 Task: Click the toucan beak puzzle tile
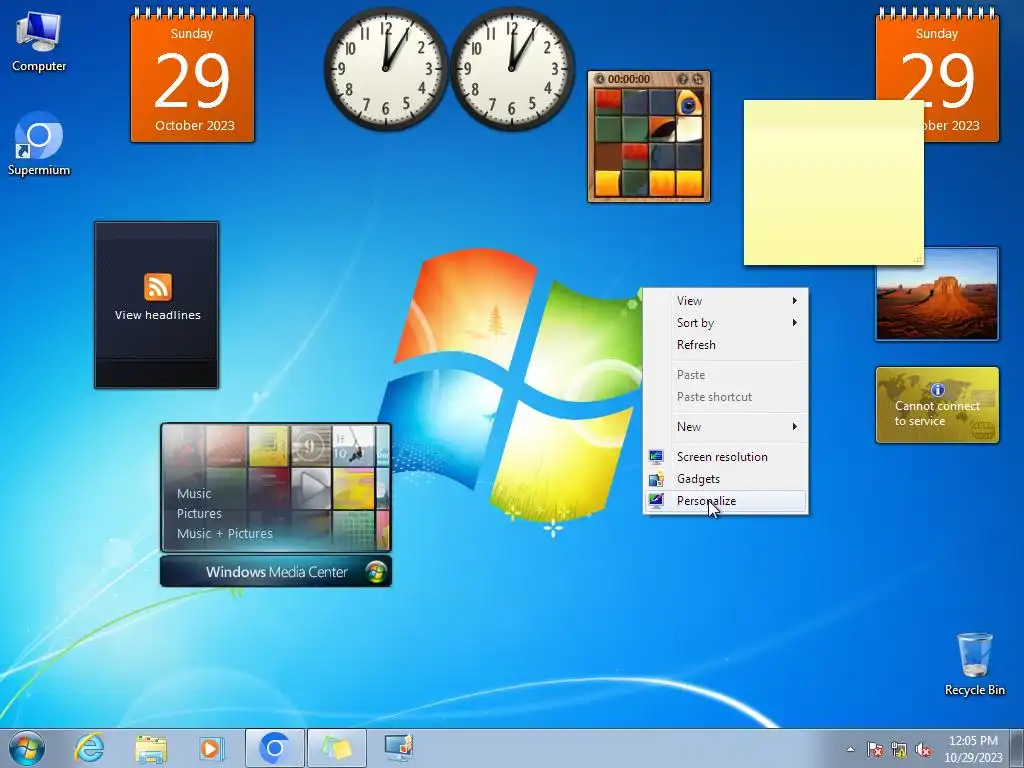[662, 129]
